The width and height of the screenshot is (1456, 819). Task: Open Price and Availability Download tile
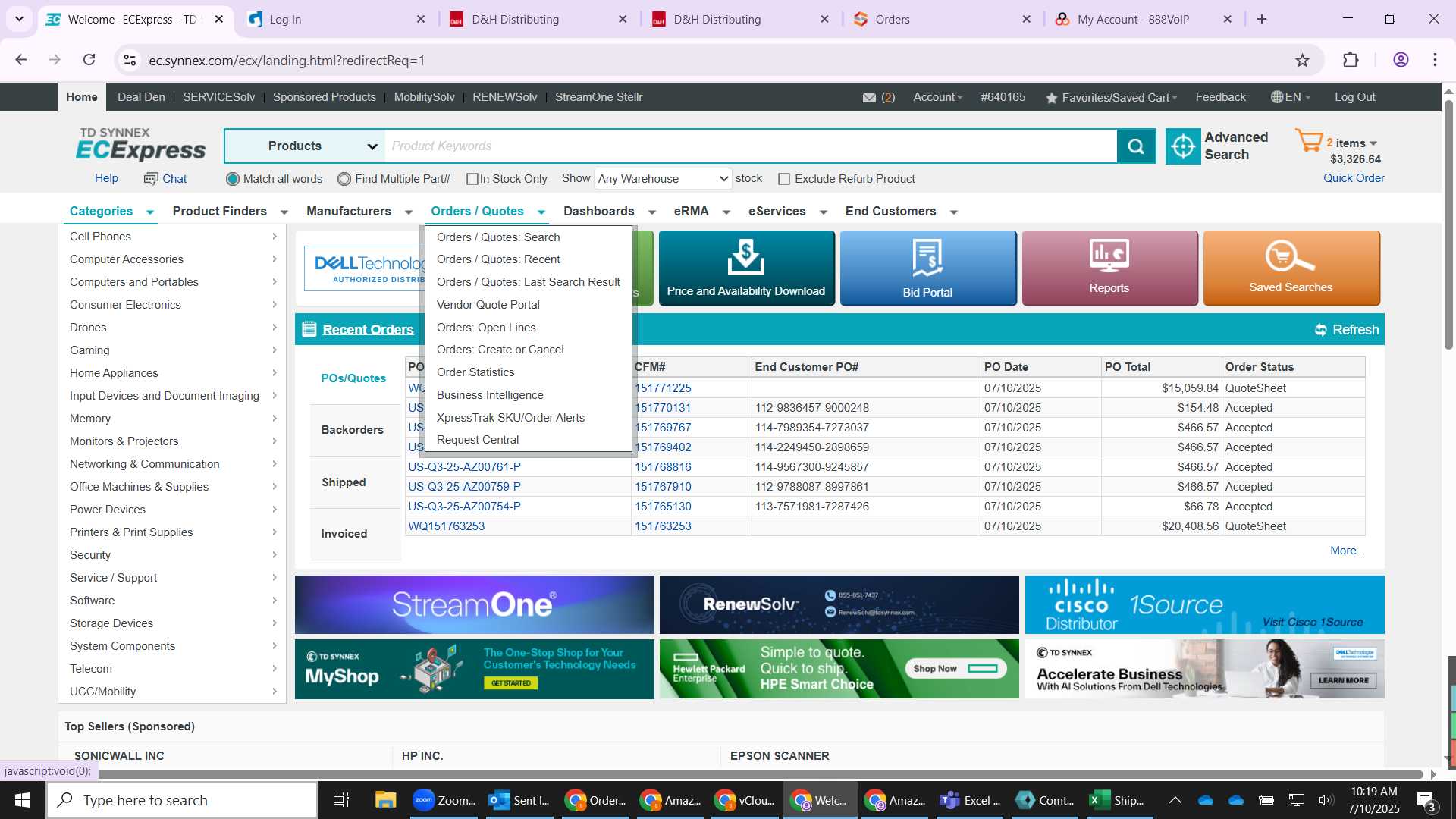pos(746,268)
